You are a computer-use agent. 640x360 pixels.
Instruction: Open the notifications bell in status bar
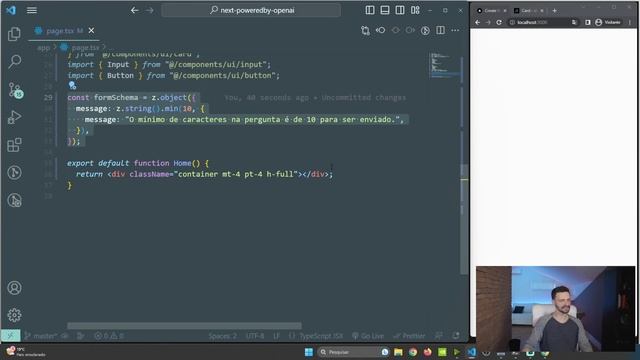coord(456,336)
